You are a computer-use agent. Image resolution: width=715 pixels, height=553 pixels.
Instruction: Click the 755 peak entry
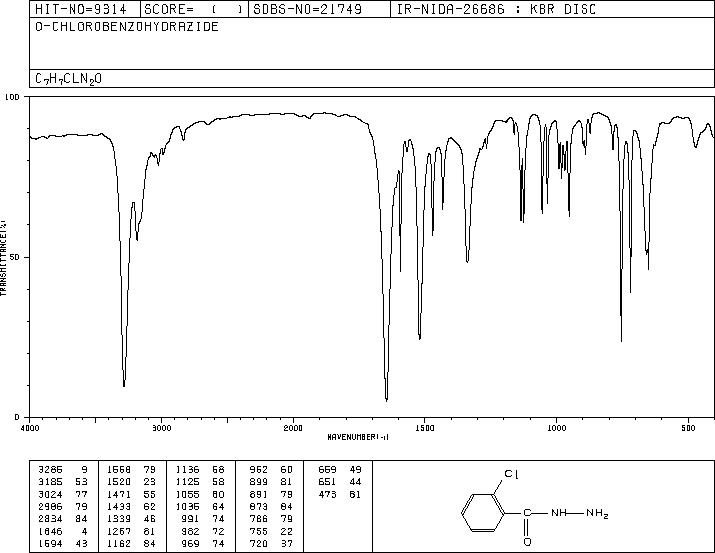click(x=259, y=532)
